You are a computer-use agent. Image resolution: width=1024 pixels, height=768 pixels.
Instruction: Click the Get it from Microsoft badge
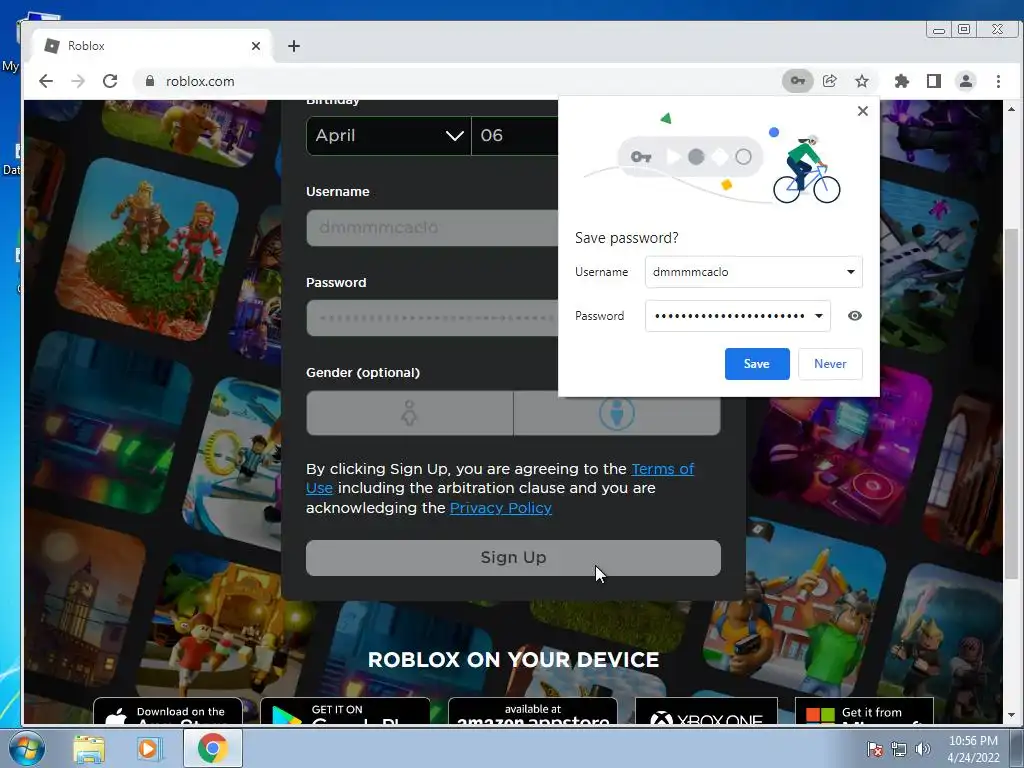(864, 712)
